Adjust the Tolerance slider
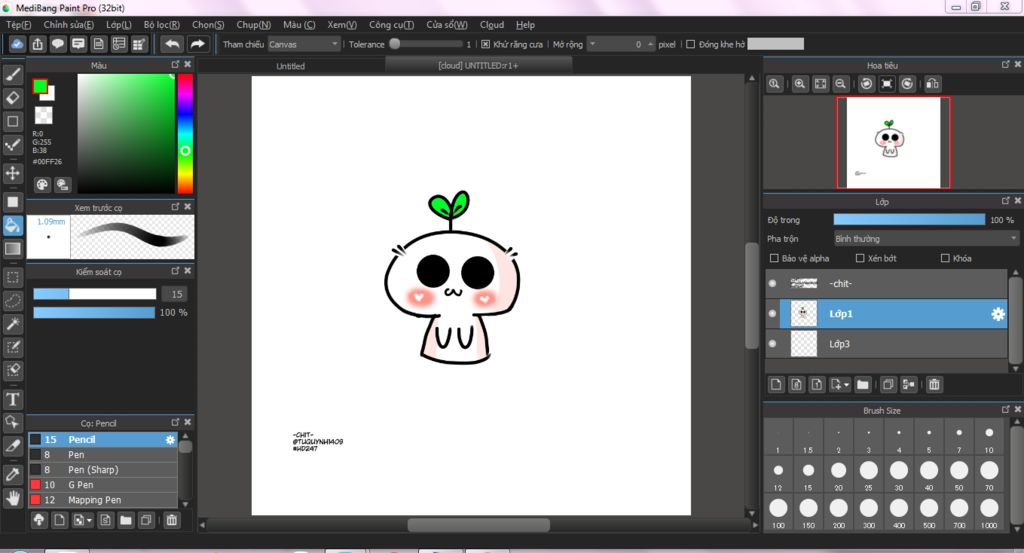1024x553 pixels. [426, 44]
